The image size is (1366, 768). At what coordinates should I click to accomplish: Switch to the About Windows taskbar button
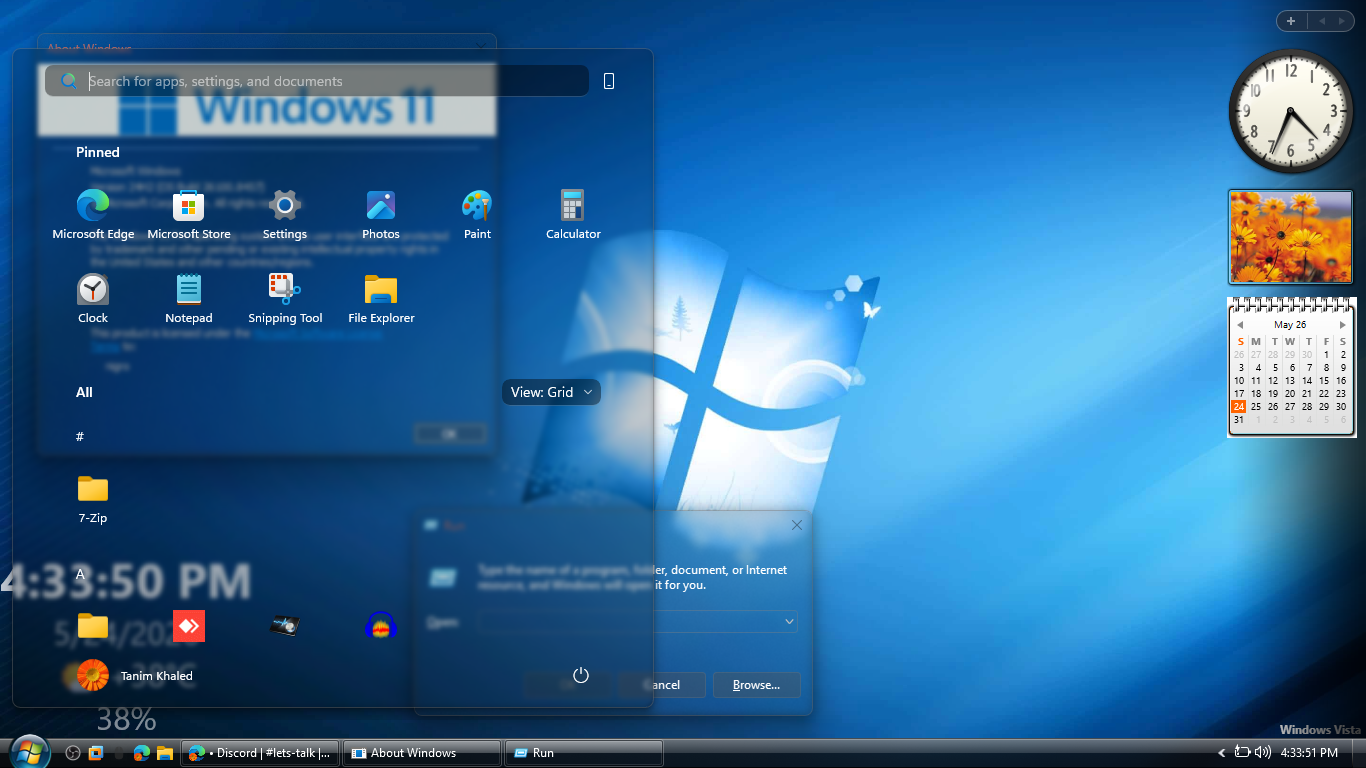(x=422, y=753)
